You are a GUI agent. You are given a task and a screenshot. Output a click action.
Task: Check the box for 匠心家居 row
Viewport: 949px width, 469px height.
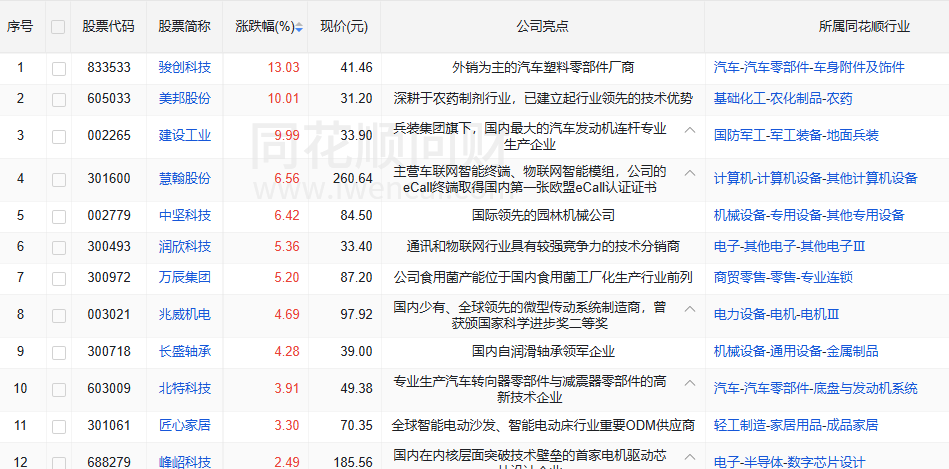(59, 427)
